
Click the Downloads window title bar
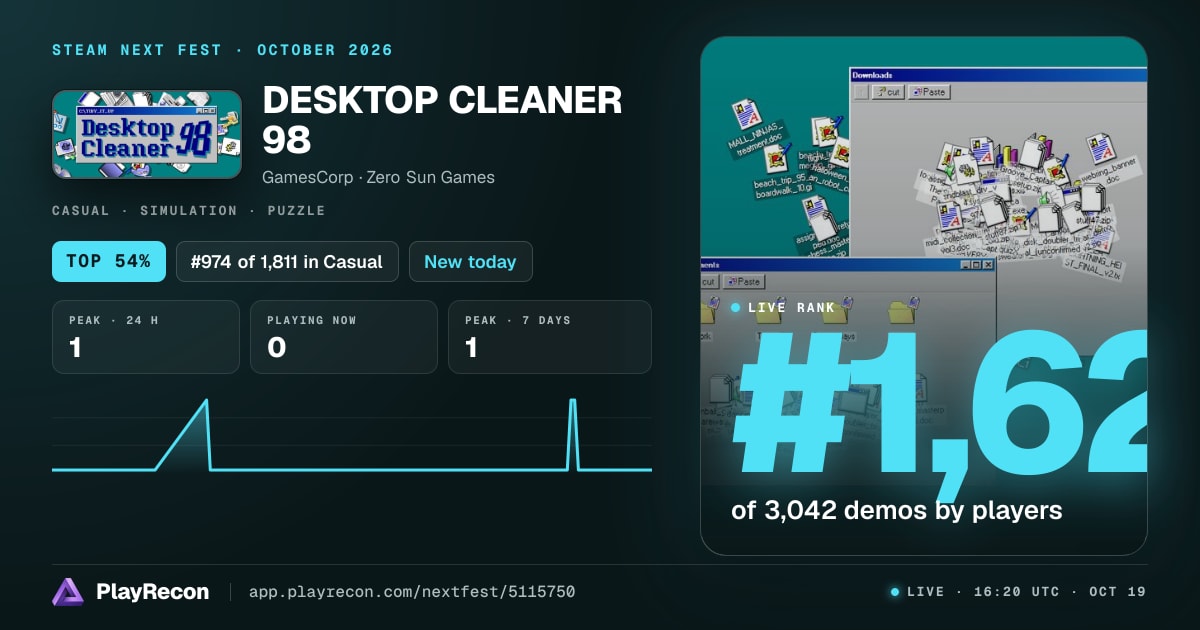click(998, 74)
